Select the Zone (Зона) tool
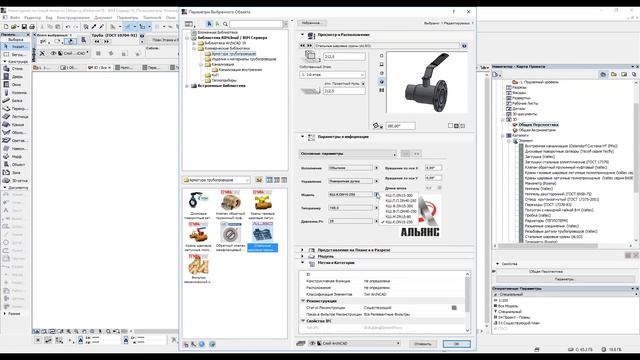Screen dimensions: 640x360 (15, 172)
